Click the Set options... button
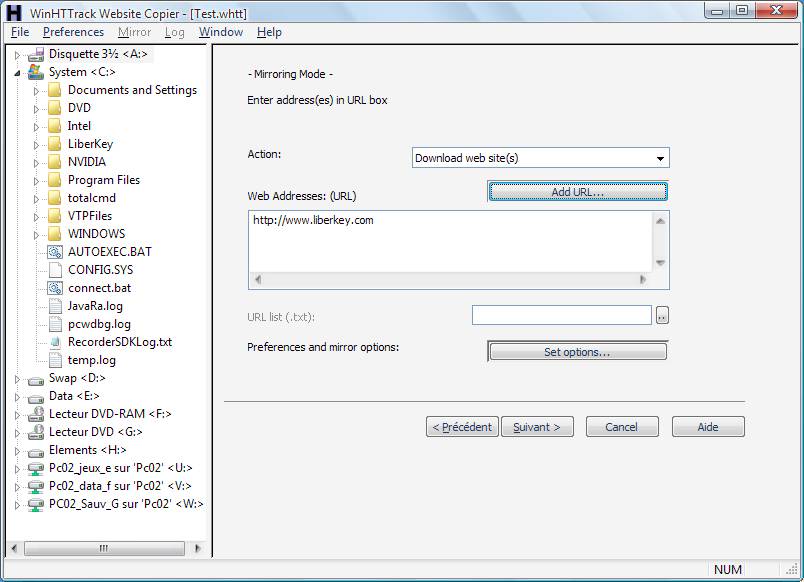 click(x=577, y=352)
